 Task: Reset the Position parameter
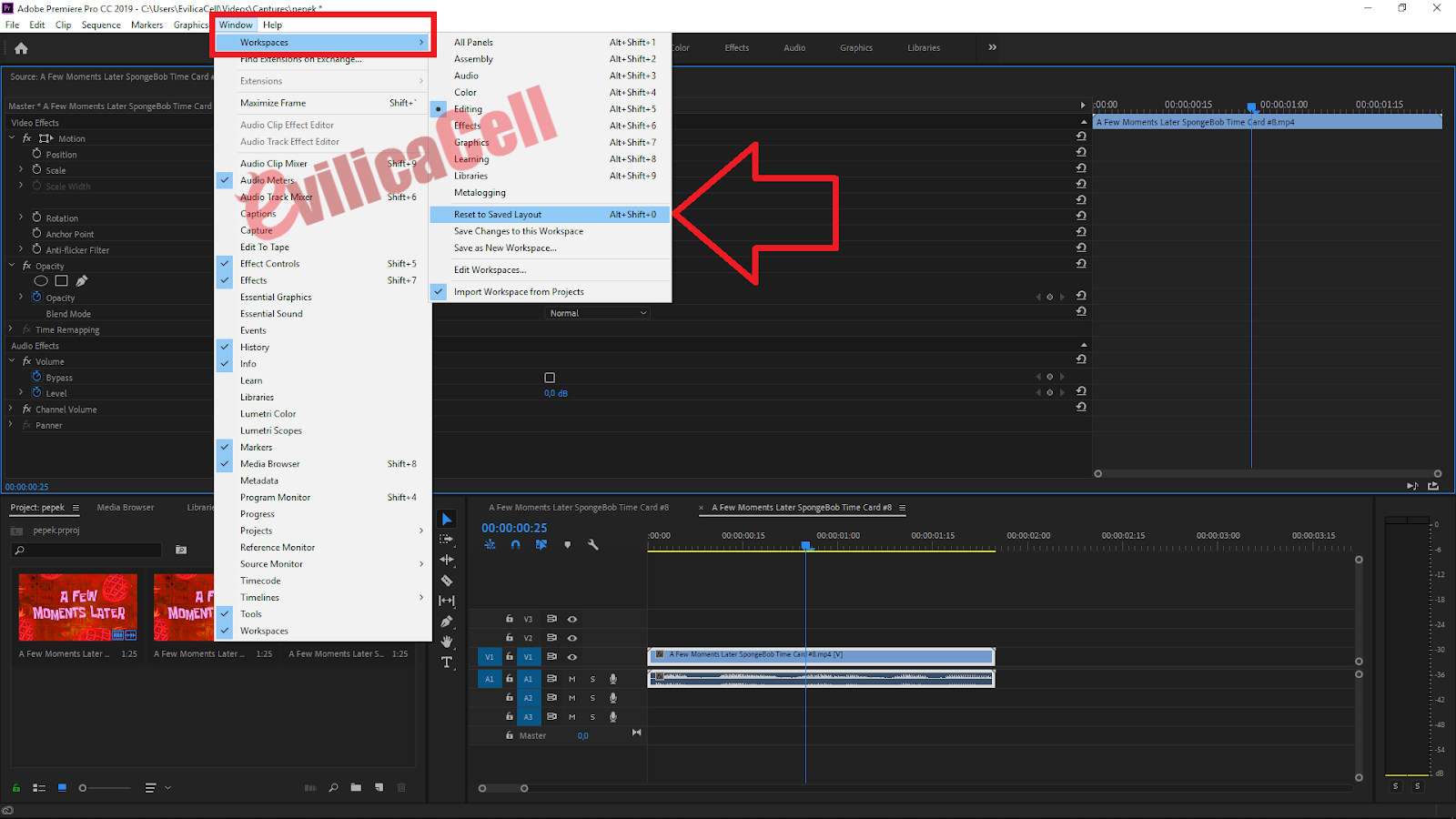pyautogui.click(x=1081, y=152)
